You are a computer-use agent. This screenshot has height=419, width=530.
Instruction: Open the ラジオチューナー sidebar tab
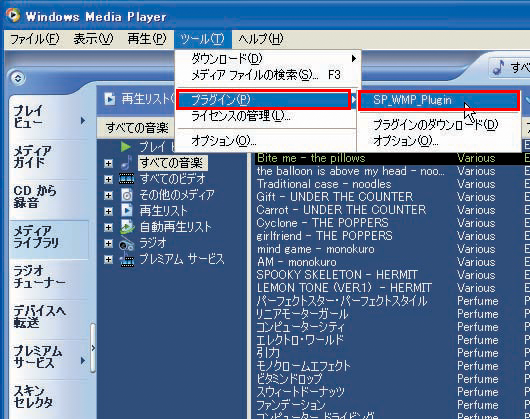click(39, 277)
